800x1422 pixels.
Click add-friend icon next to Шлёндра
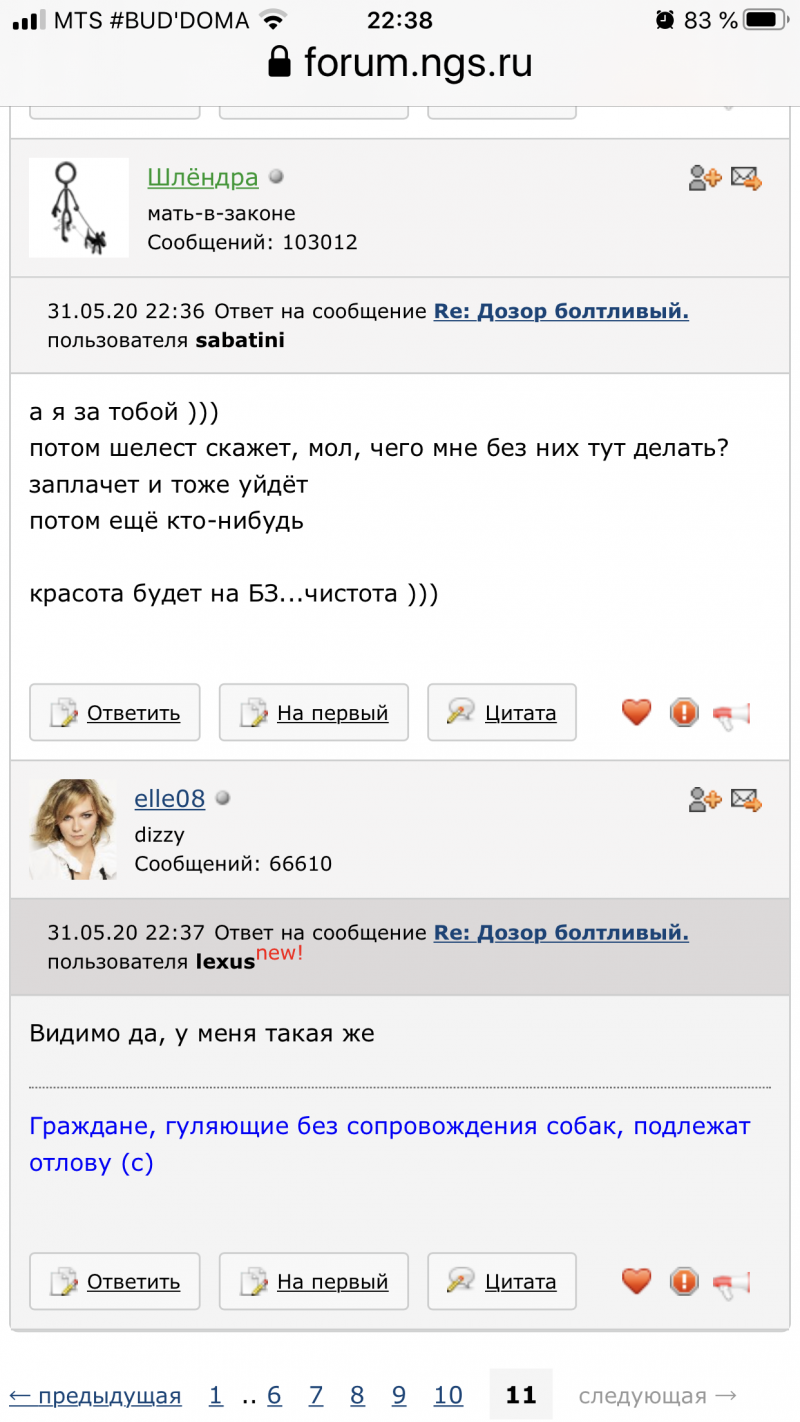[x=705, y=179]
